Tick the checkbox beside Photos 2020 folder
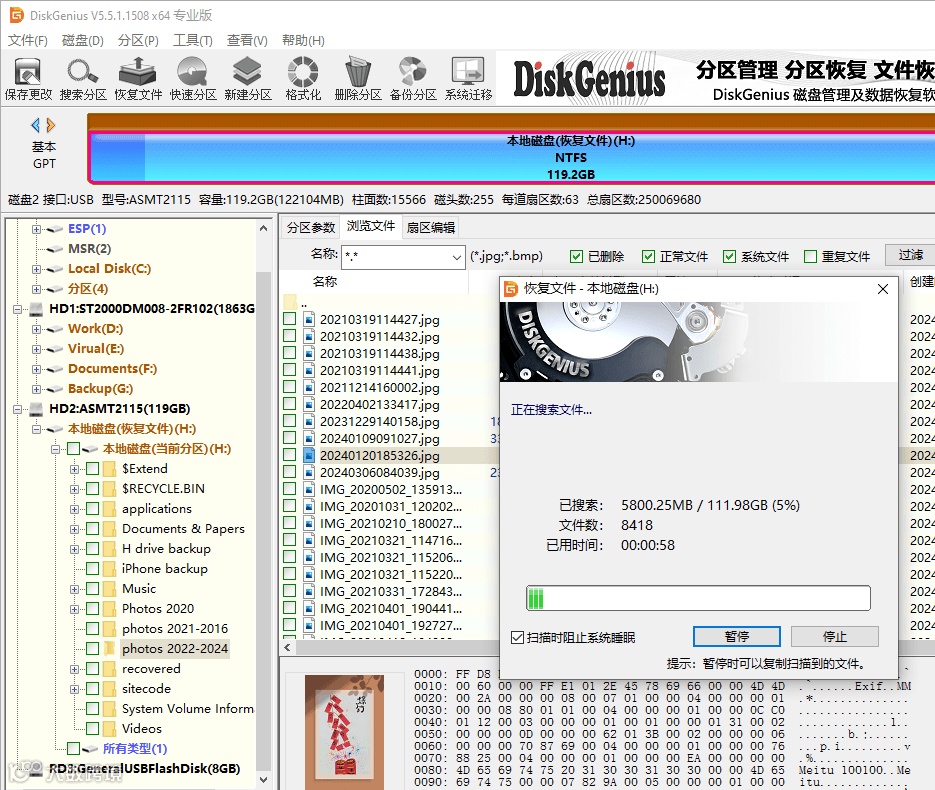This screenshot has height=790, width=935. [92, 609]
